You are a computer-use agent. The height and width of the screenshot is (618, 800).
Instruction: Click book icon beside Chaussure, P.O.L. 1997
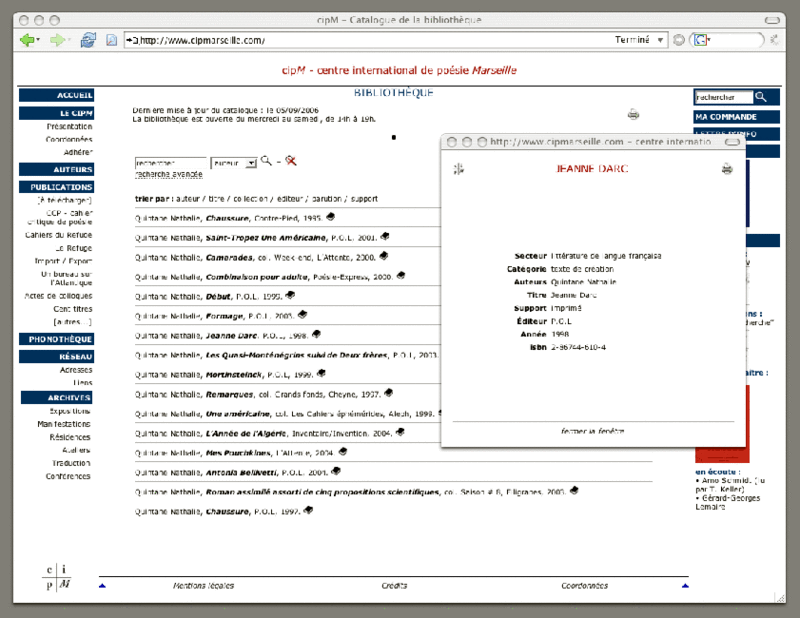pos(308,510)
